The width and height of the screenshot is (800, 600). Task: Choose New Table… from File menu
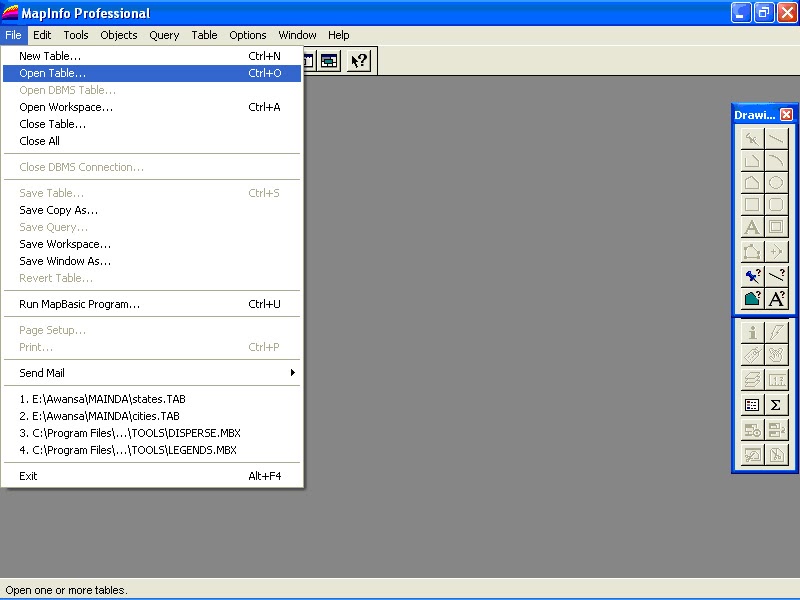coord(152,56)
